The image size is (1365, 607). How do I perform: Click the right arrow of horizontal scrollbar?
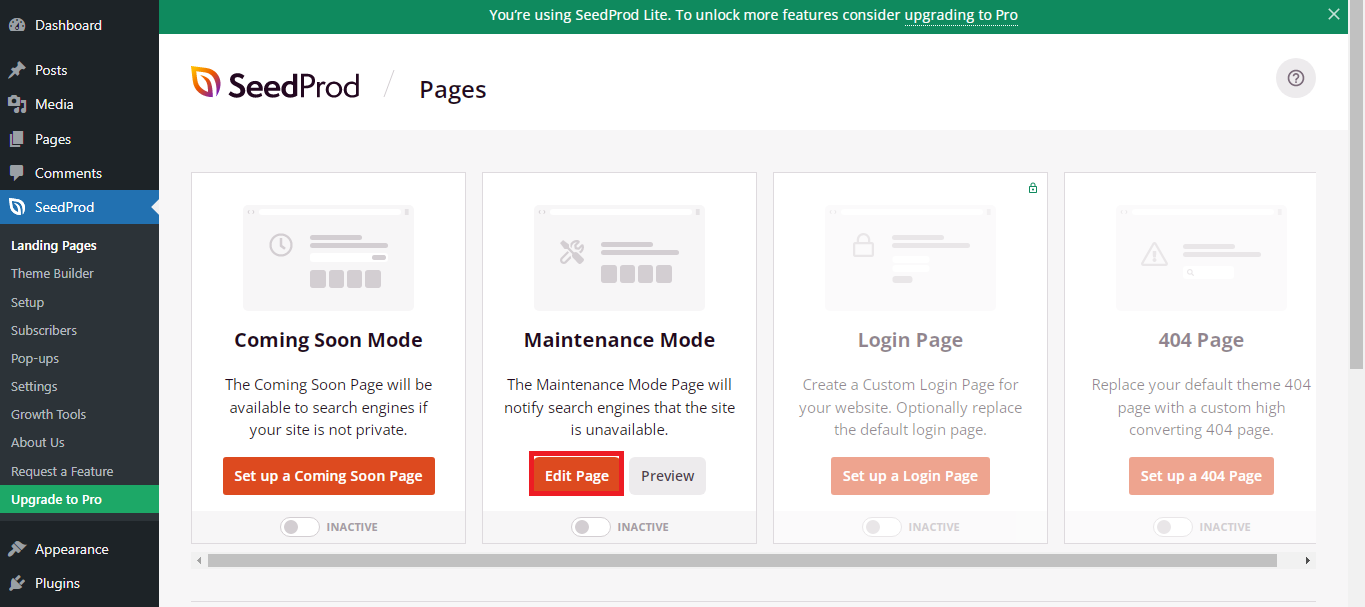(x=1308, y=561)
